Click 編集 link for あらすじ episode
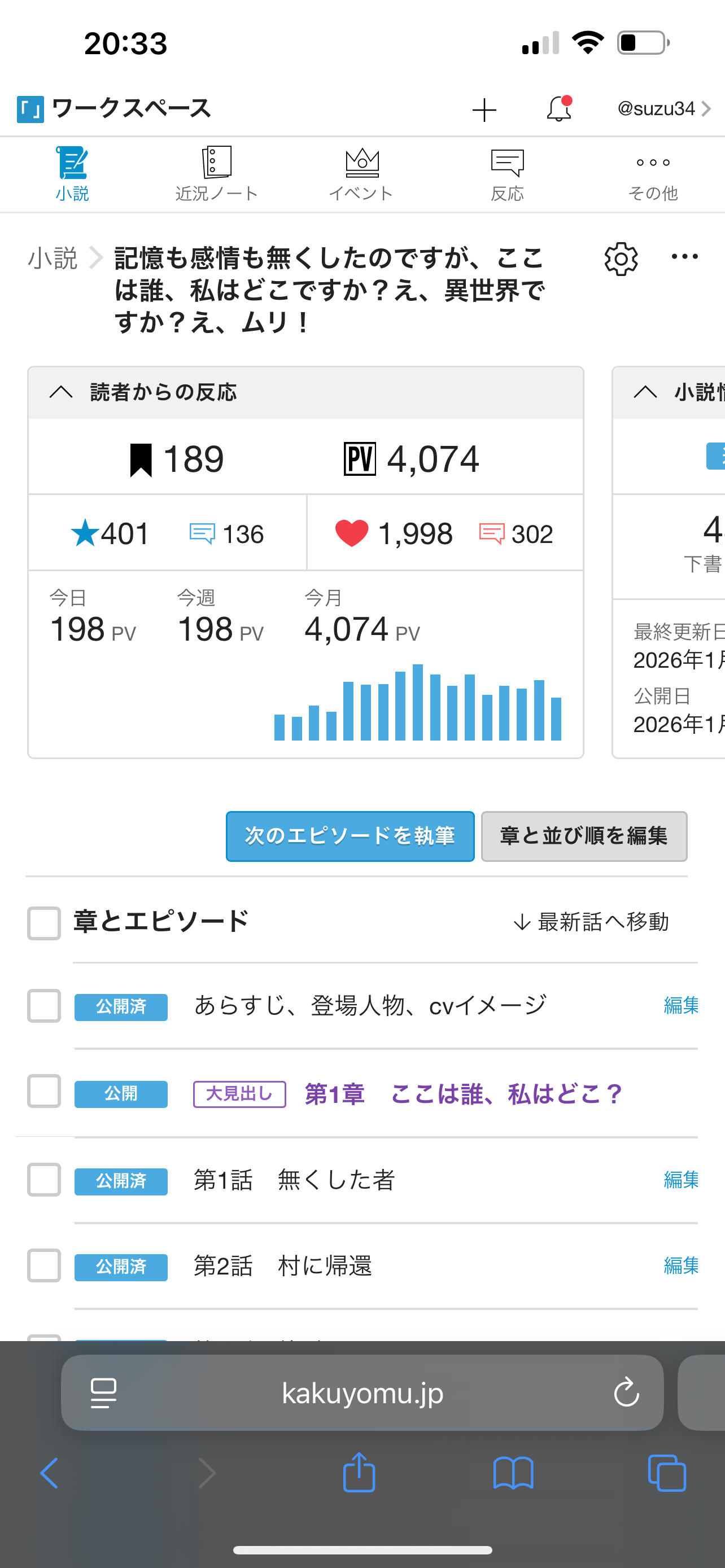Image resolution: width=725 pixels, height=1568 pixels. 680,1006
